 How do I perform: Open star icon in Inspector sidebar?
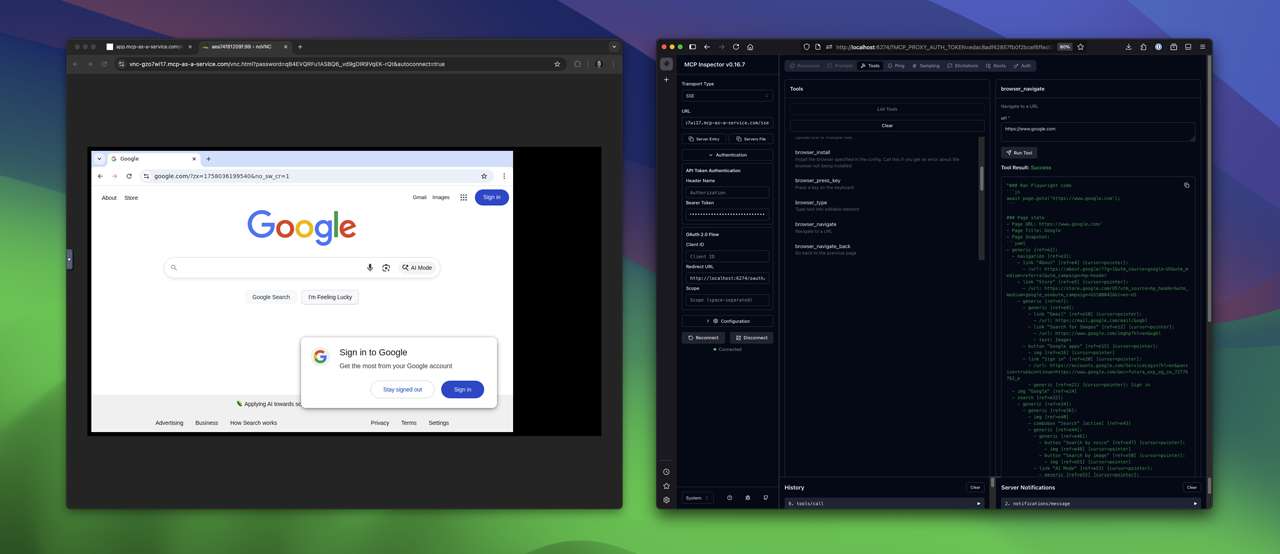pos(666,486)
